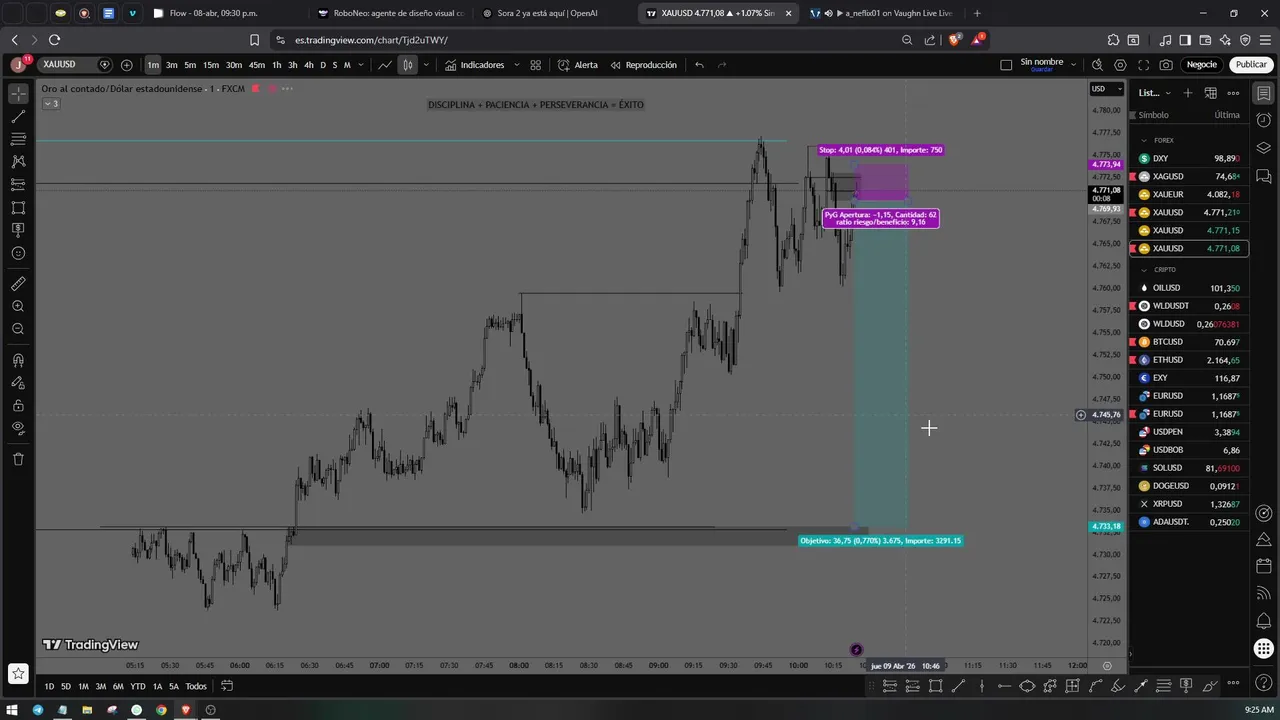Switch to the 4h timeframe
Viewport: 1280px width, 720px height.
pyautogui.click(x=308, y=65)
